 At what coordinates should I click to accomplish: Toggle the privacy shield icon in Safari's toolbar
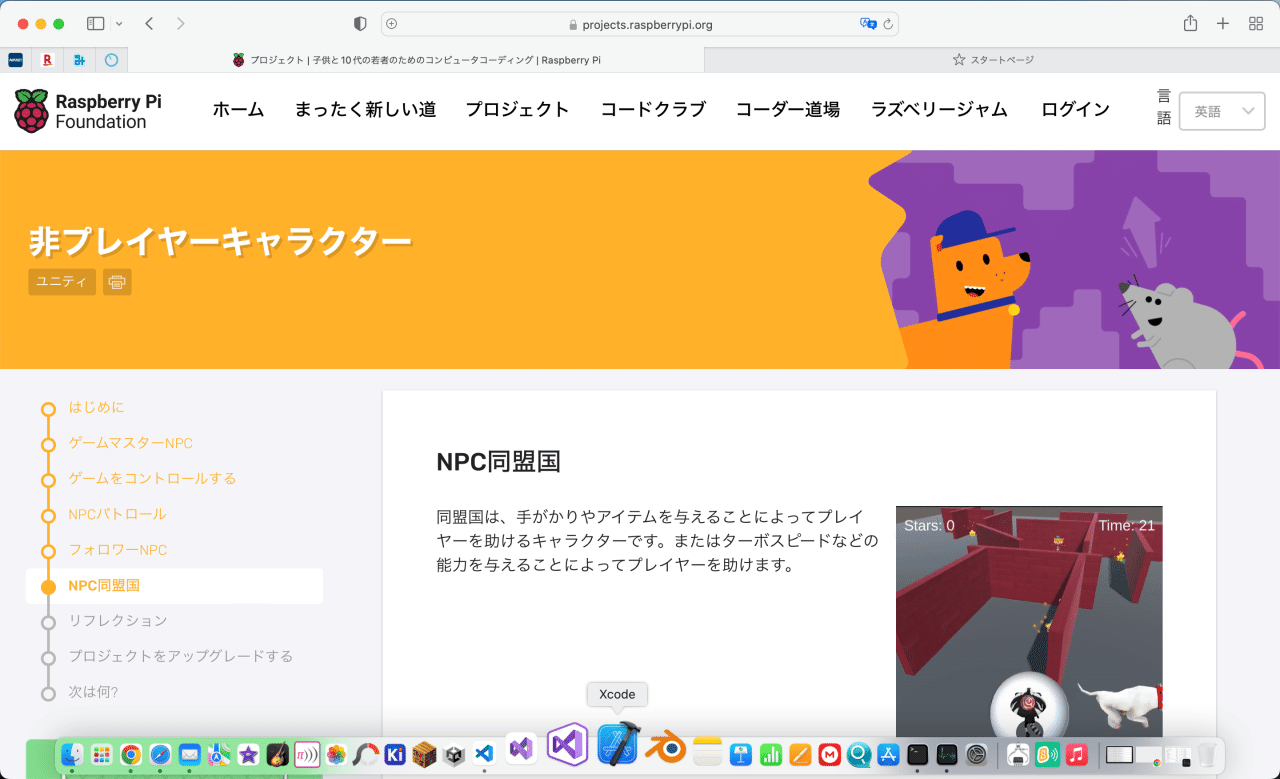pos(358,23)
